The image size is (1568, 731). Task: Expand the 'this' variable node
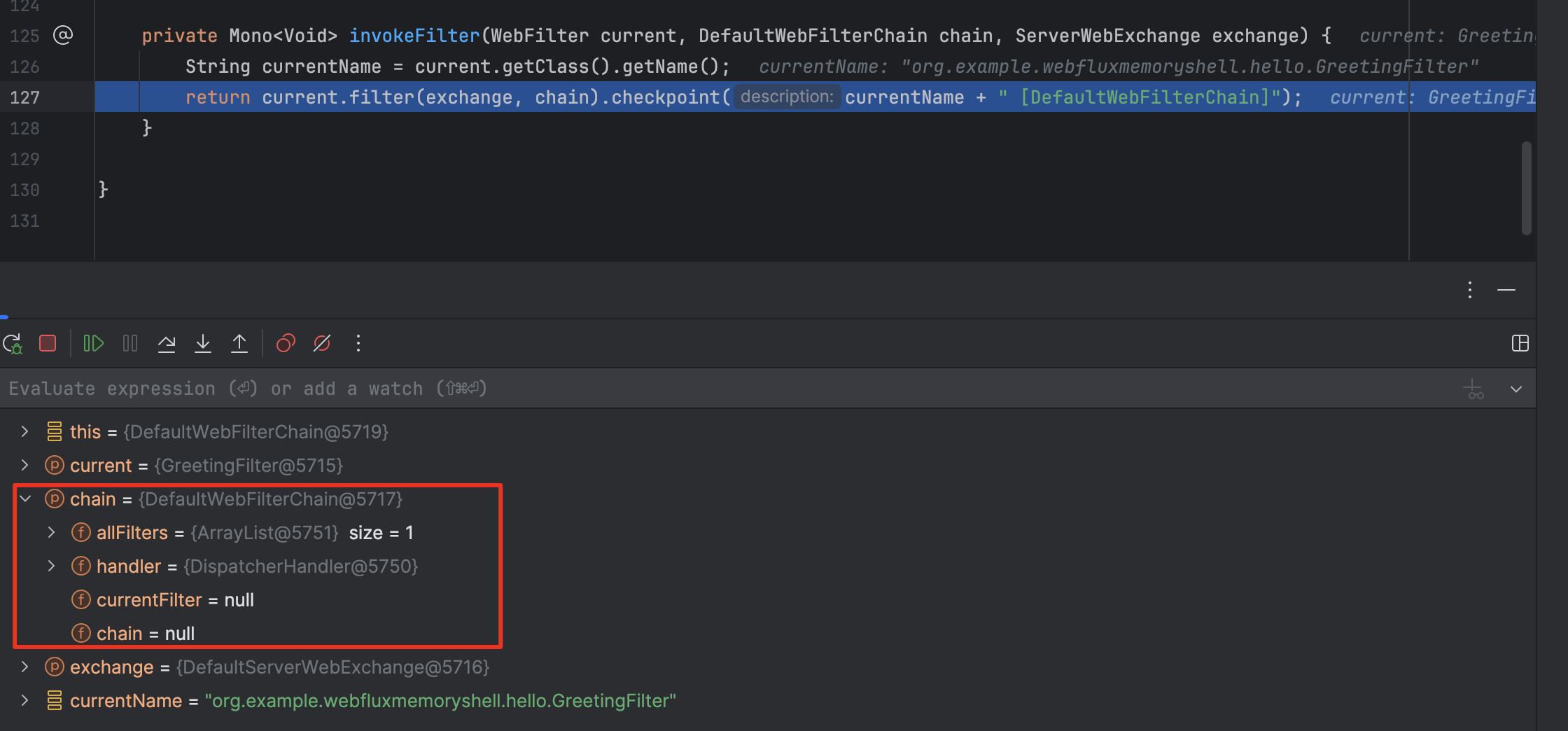coord(25,431)
